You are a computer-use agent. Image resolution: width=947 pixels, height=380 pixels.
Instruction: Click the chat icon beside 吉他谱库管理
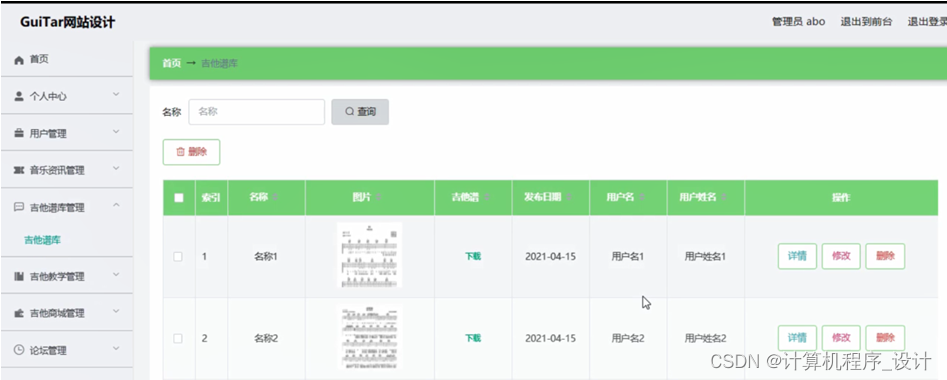click(x=19, y=207)
